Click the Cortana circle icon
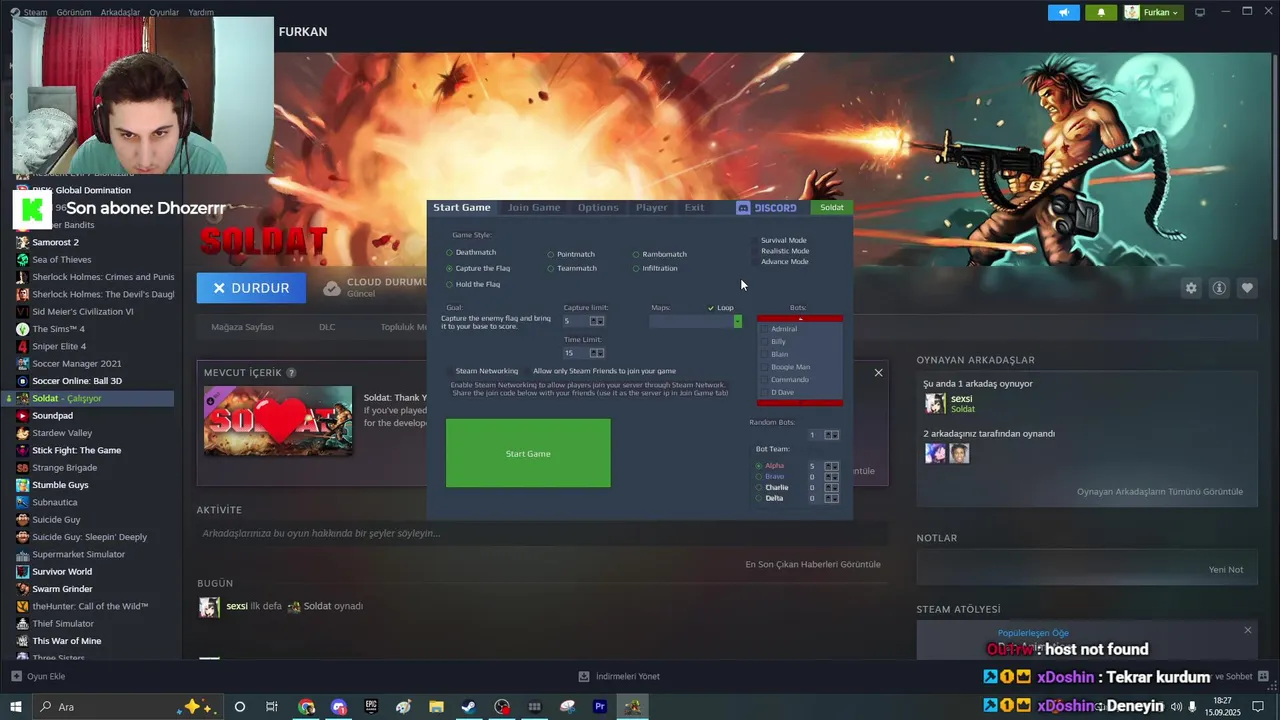 [240, 707]
